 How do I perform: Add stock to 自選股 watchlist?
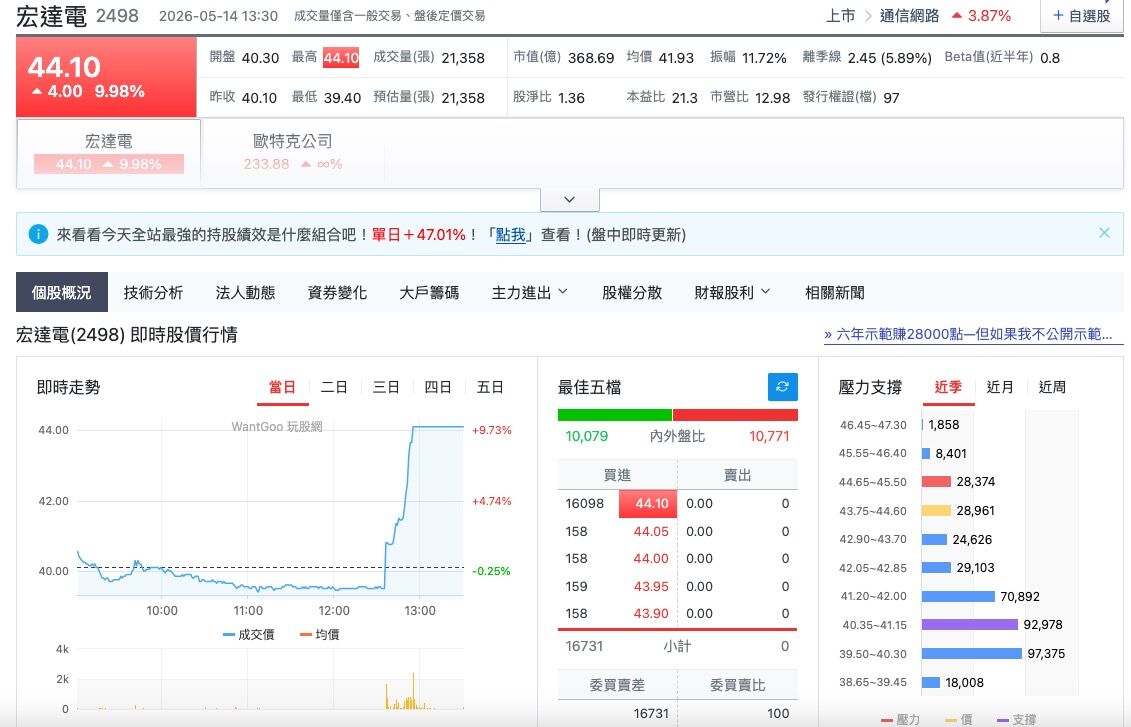tap(1081, 16)
